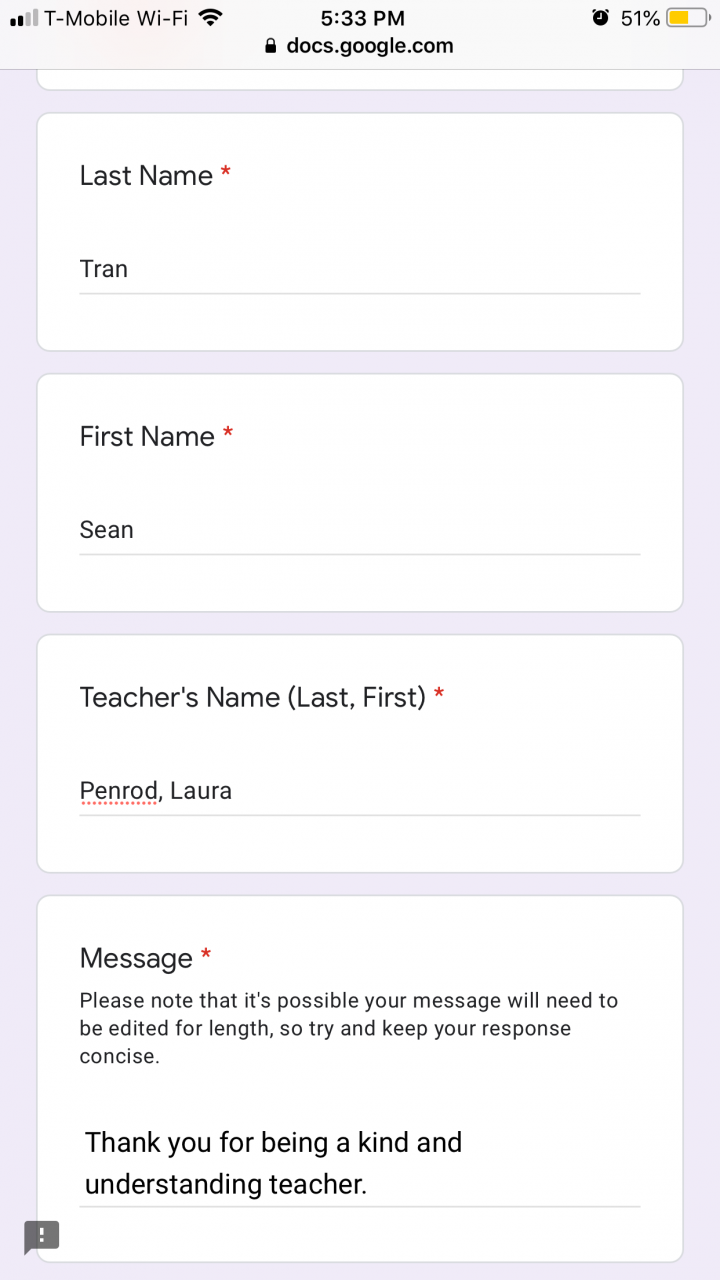The image size is (720, 1280).
Task: Tap the First Name question label
Action: [x=147, y=437]
